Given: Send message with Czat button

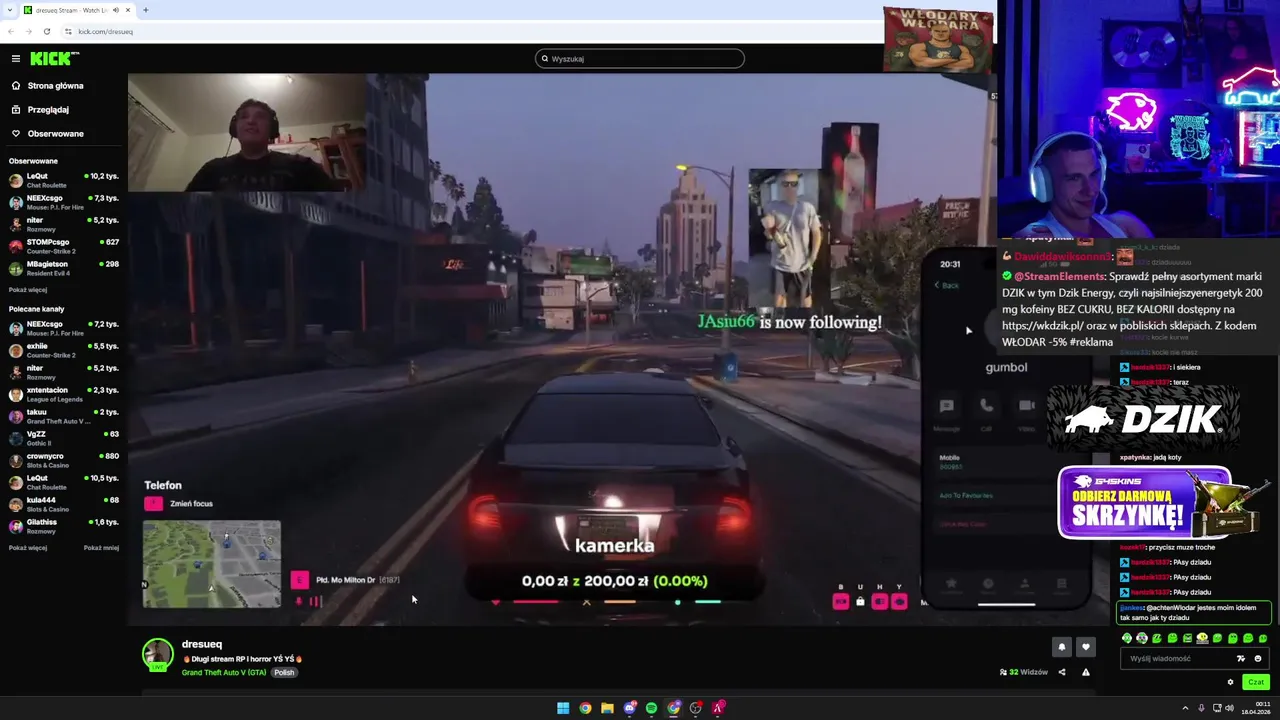Looking at the screenshot, I should (1256, 682).
